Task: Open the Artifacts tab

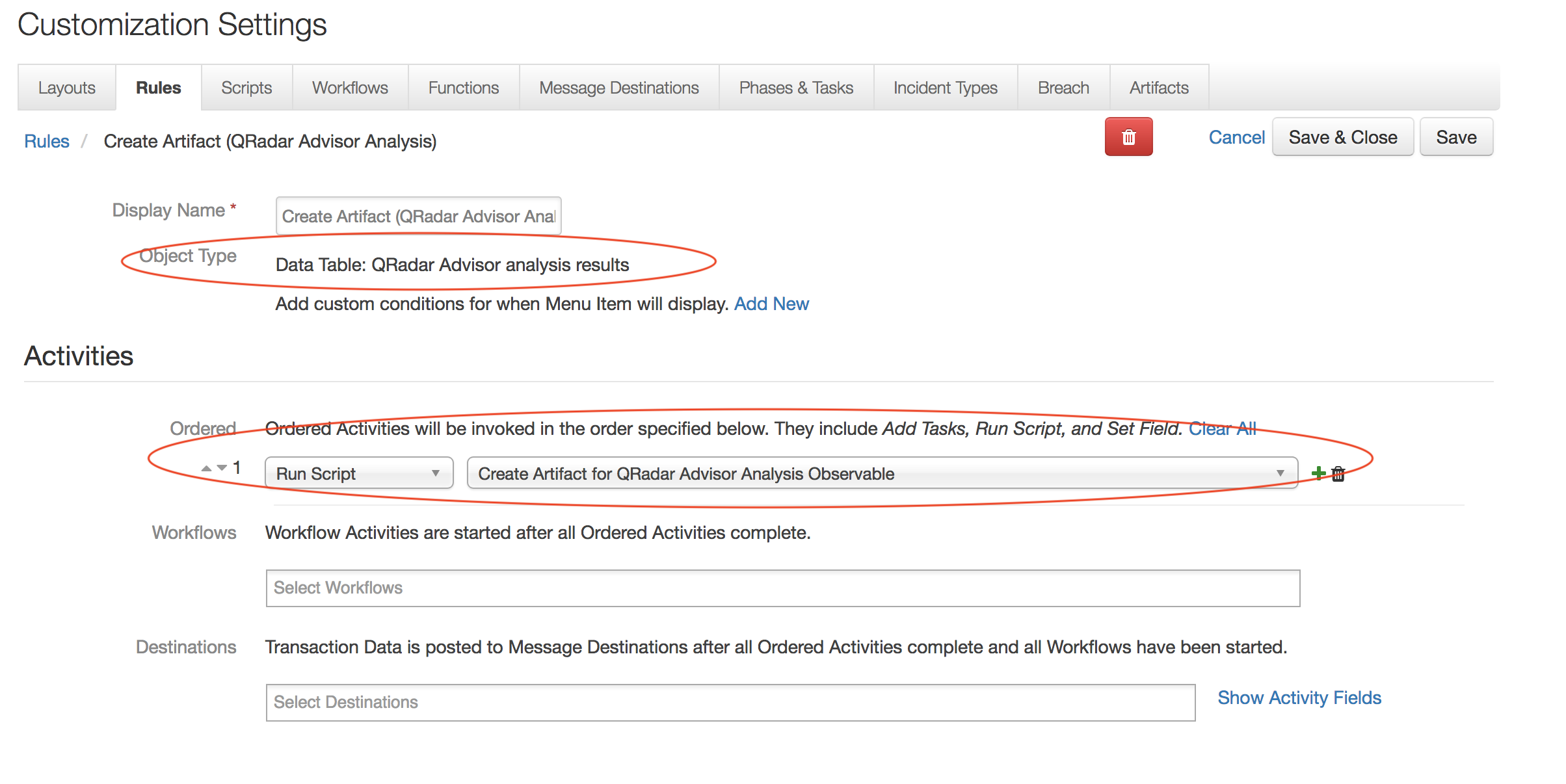Action: coord(1158,88)
